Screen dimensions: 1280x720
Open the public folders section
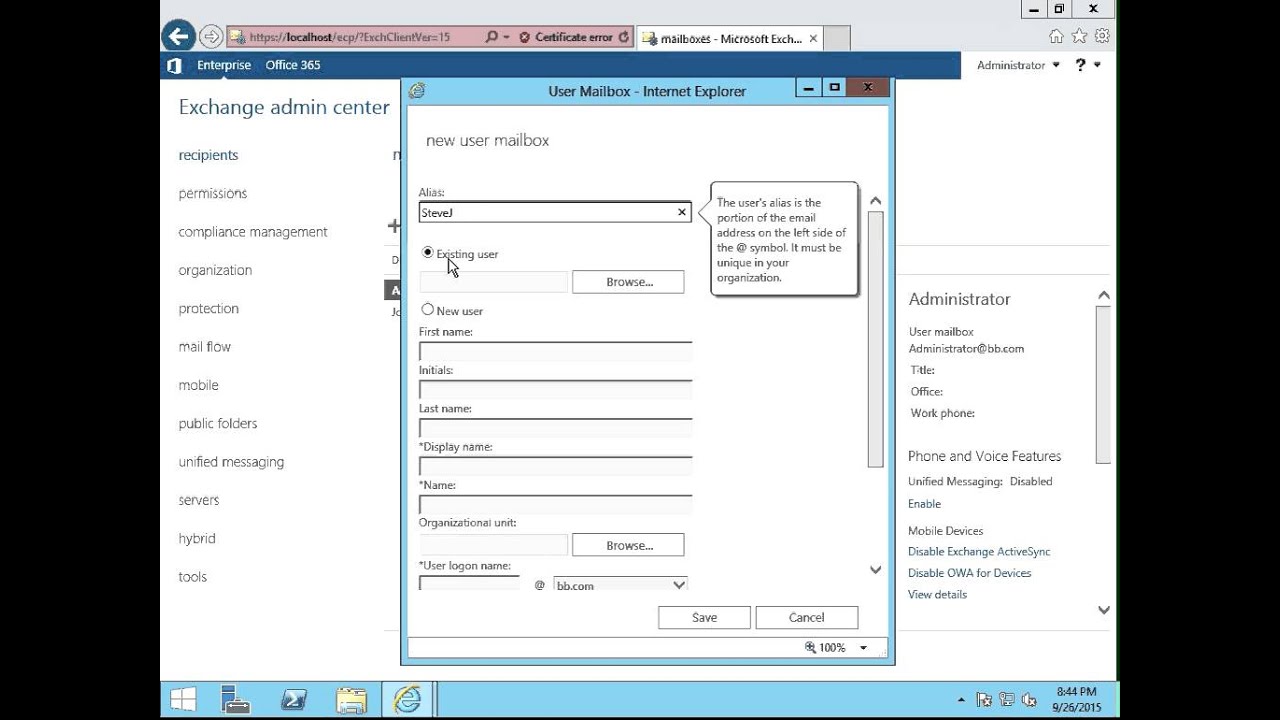tap(218, 424)
